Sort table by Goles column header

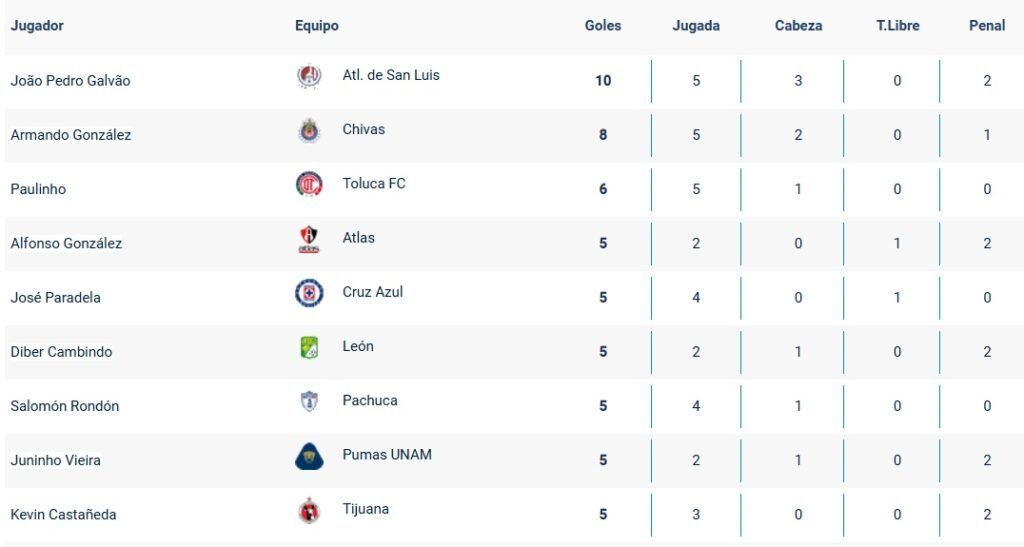(603, 26)
